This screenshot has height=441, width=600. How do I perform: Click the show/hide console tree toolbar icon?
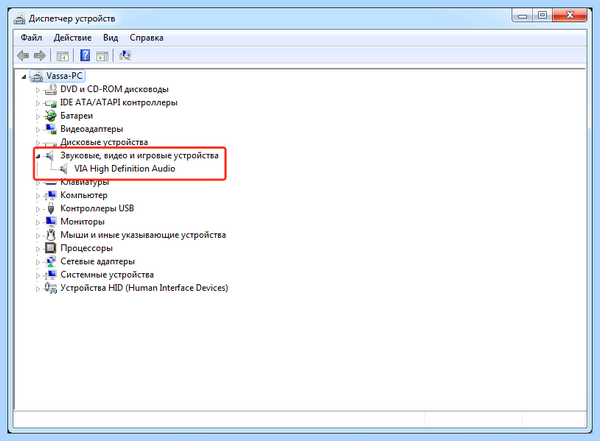[62, 56]
